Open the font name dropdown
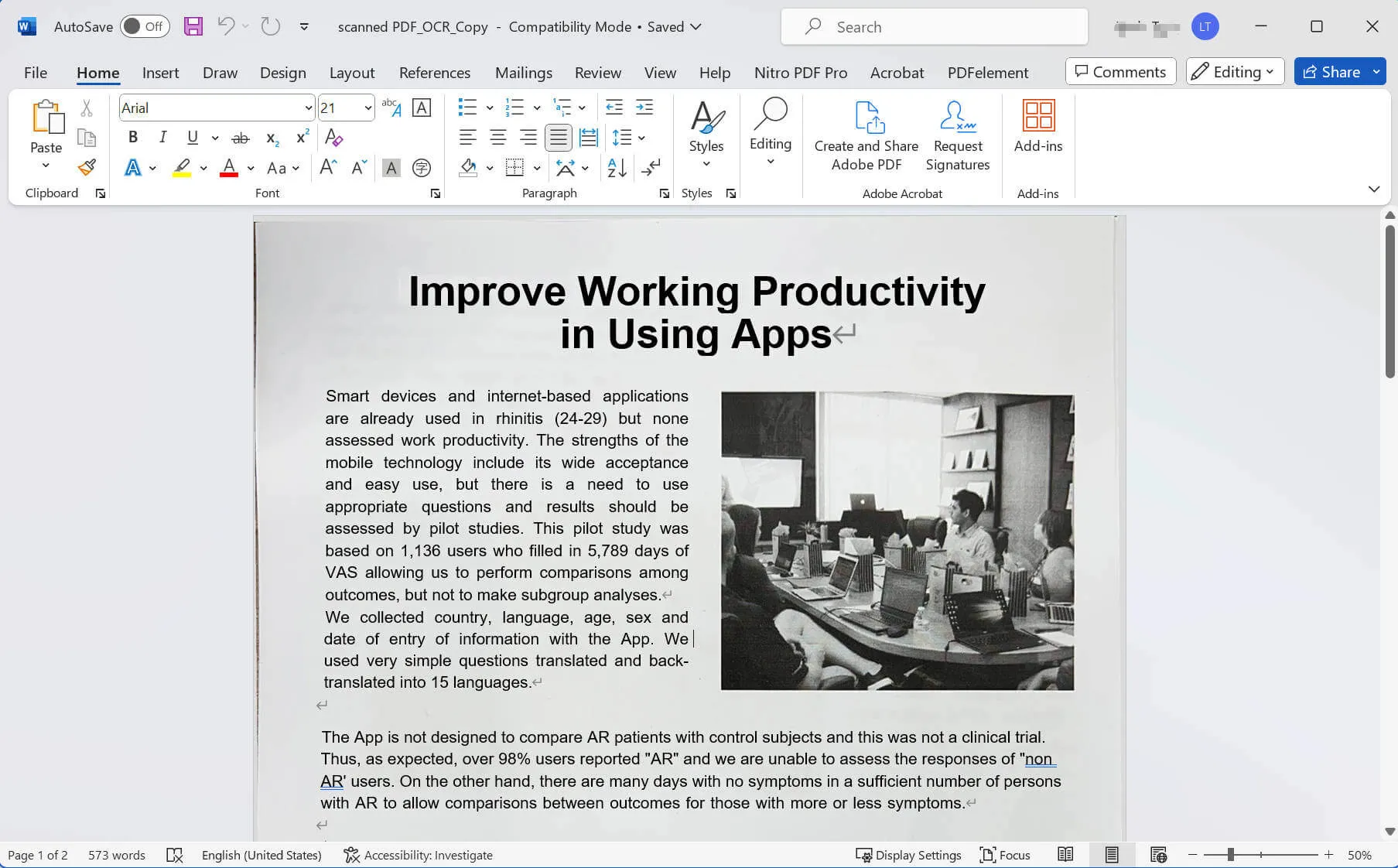 tap(308, 108)
